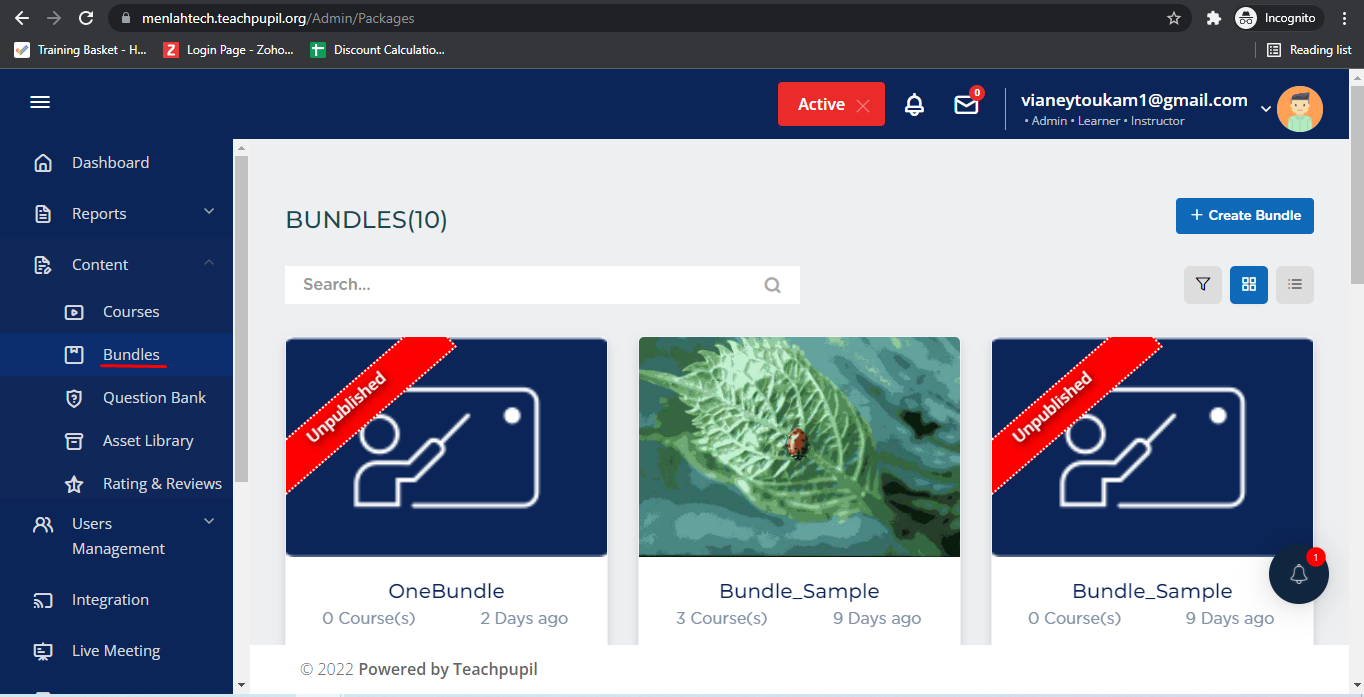Click the sidebar vertical scrollbar
The height and width of the screenshot is (697, 1364).
241,320
